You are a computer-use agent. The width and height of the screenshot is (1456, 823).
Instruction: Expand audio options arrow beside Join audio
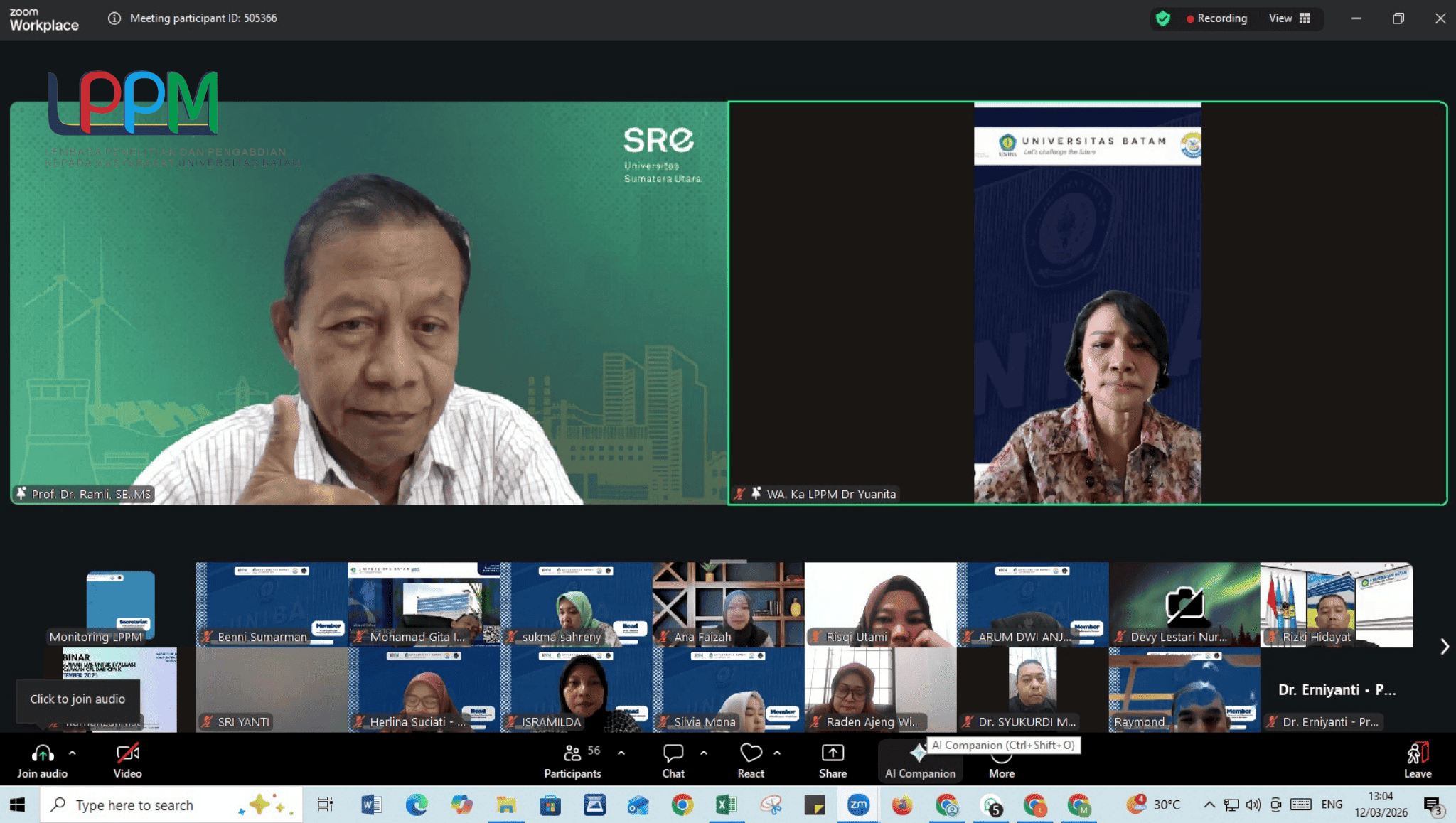72,753
